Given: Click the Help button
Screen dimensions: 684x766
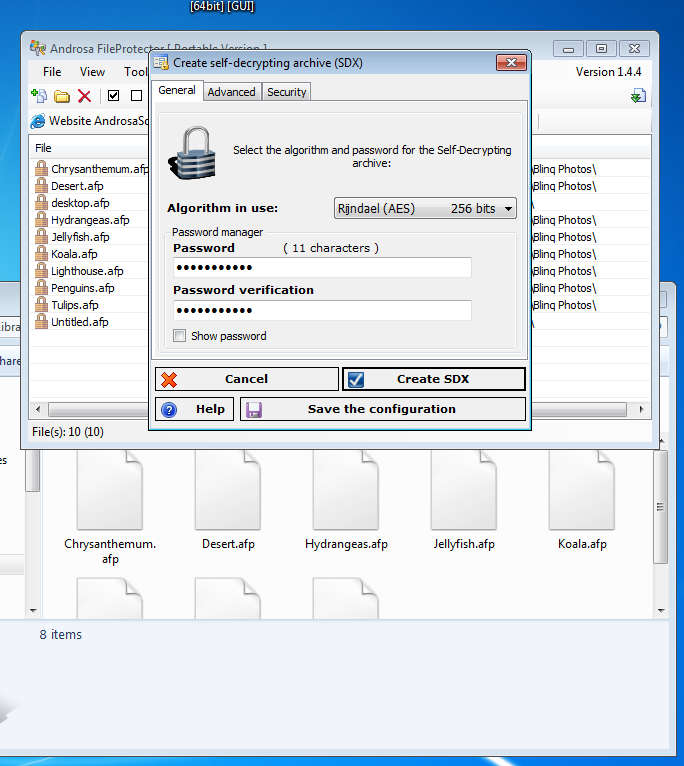Looking at the screenshot, I should [x=194, y=409].
